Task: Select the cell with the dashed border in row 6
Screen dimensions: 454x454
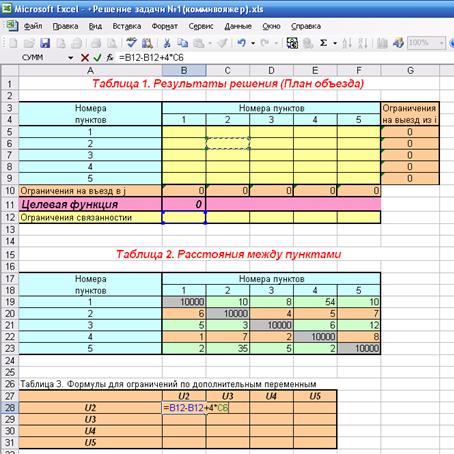Action: [x=228, y=143]
